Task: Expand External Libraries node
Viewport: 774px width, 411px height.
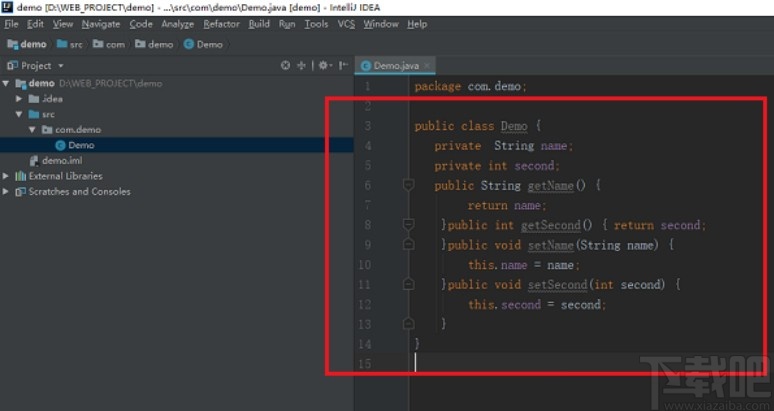Action: pos(6,176)
